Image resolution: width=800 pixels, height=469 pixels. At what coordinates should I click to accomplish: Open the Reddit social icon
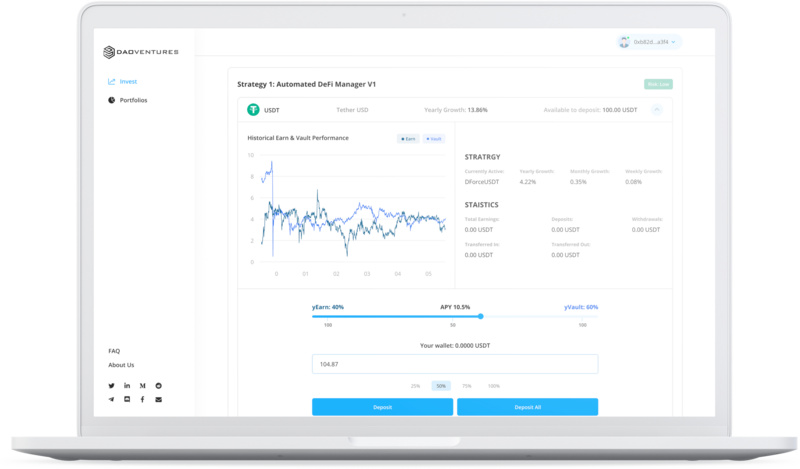pyautogui.click(x=159, y=386)
